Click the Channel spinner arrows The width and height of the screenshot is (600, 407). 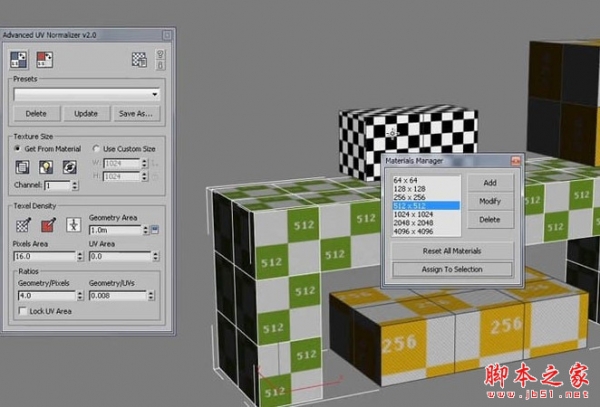(75, 186)
